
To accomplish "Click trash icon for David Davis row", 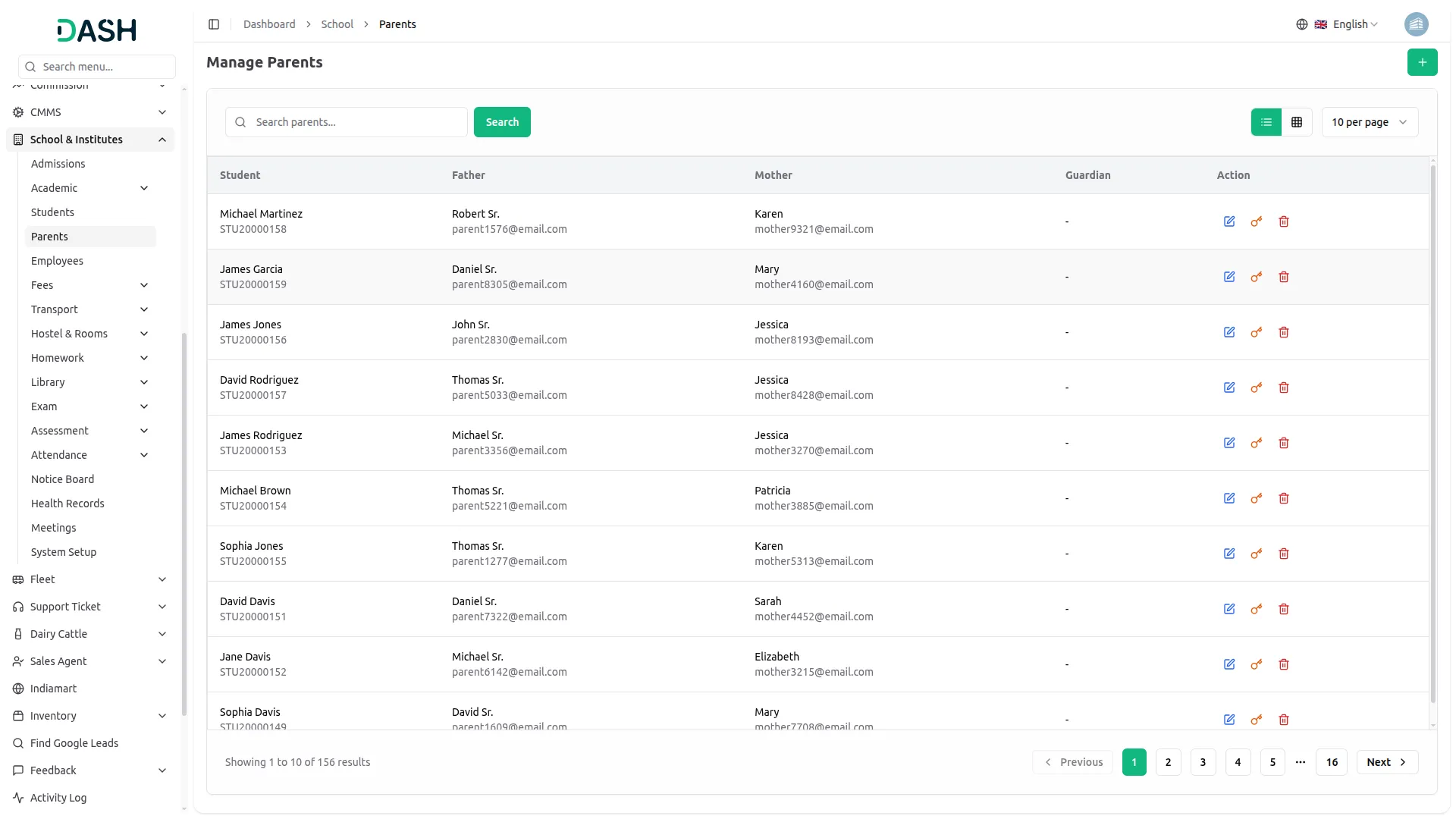I will [x=1284, y=609].
